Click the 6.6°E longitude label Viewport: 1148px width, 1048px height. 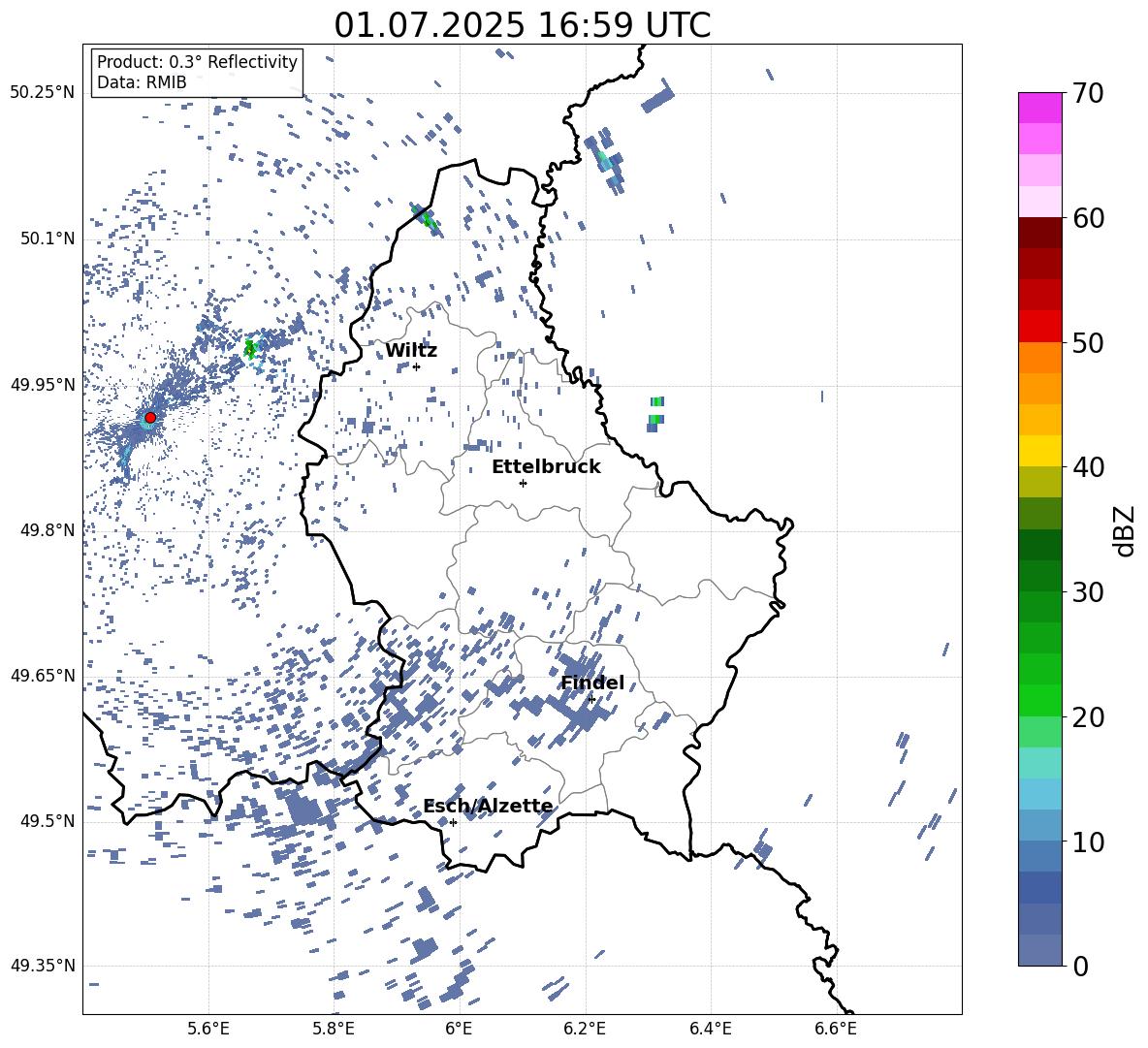pos(836,1029)
